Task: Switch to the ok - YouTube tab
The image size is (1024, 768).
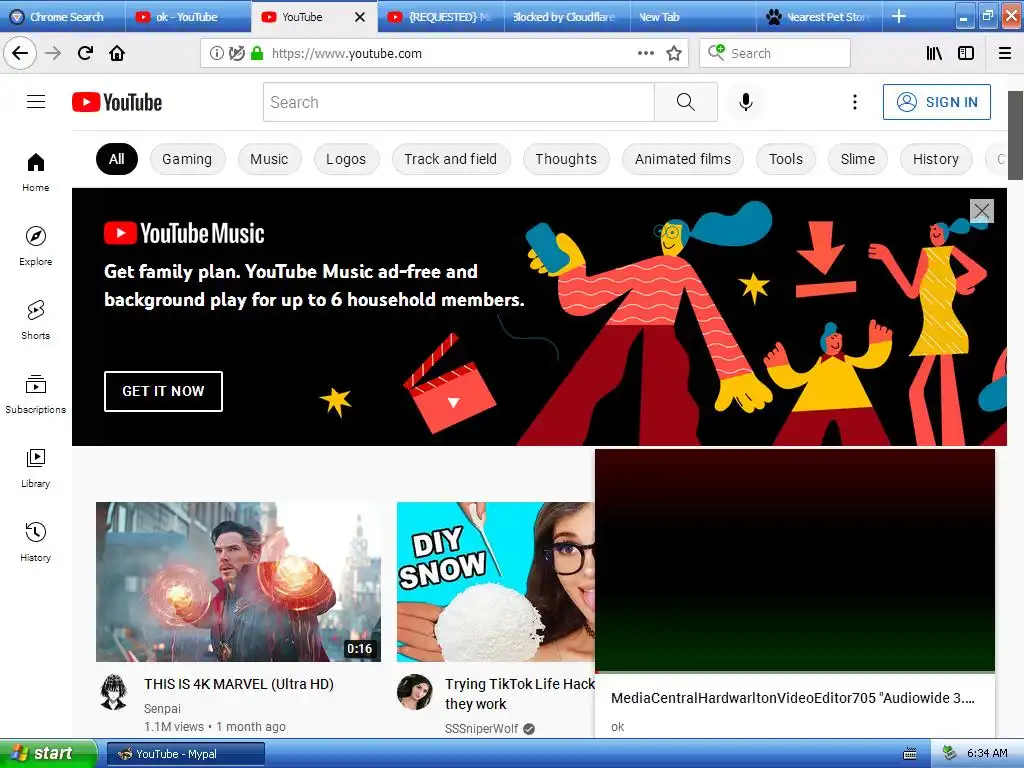Action: tap(187, 16)
